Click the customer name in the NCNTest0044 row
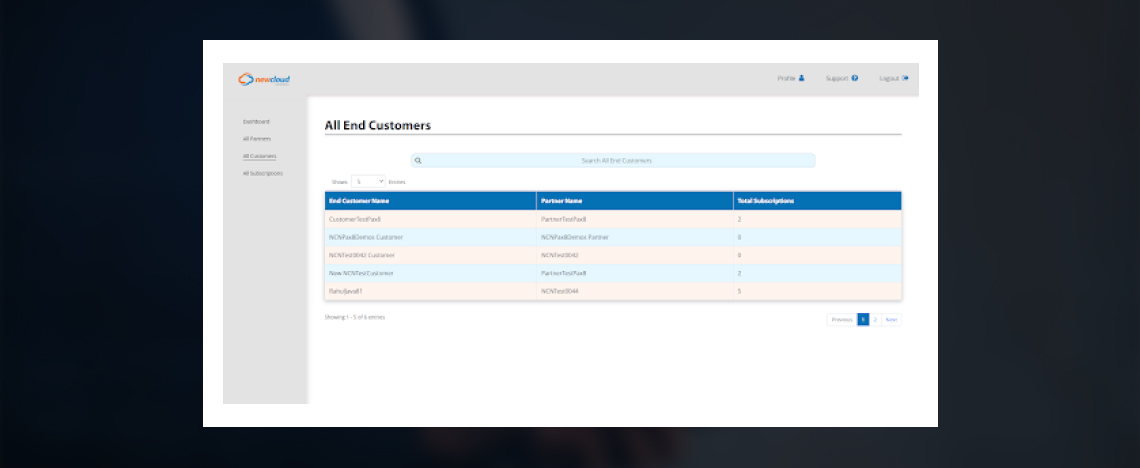This screenshot has width=1140, height=468. pos(430,291)
